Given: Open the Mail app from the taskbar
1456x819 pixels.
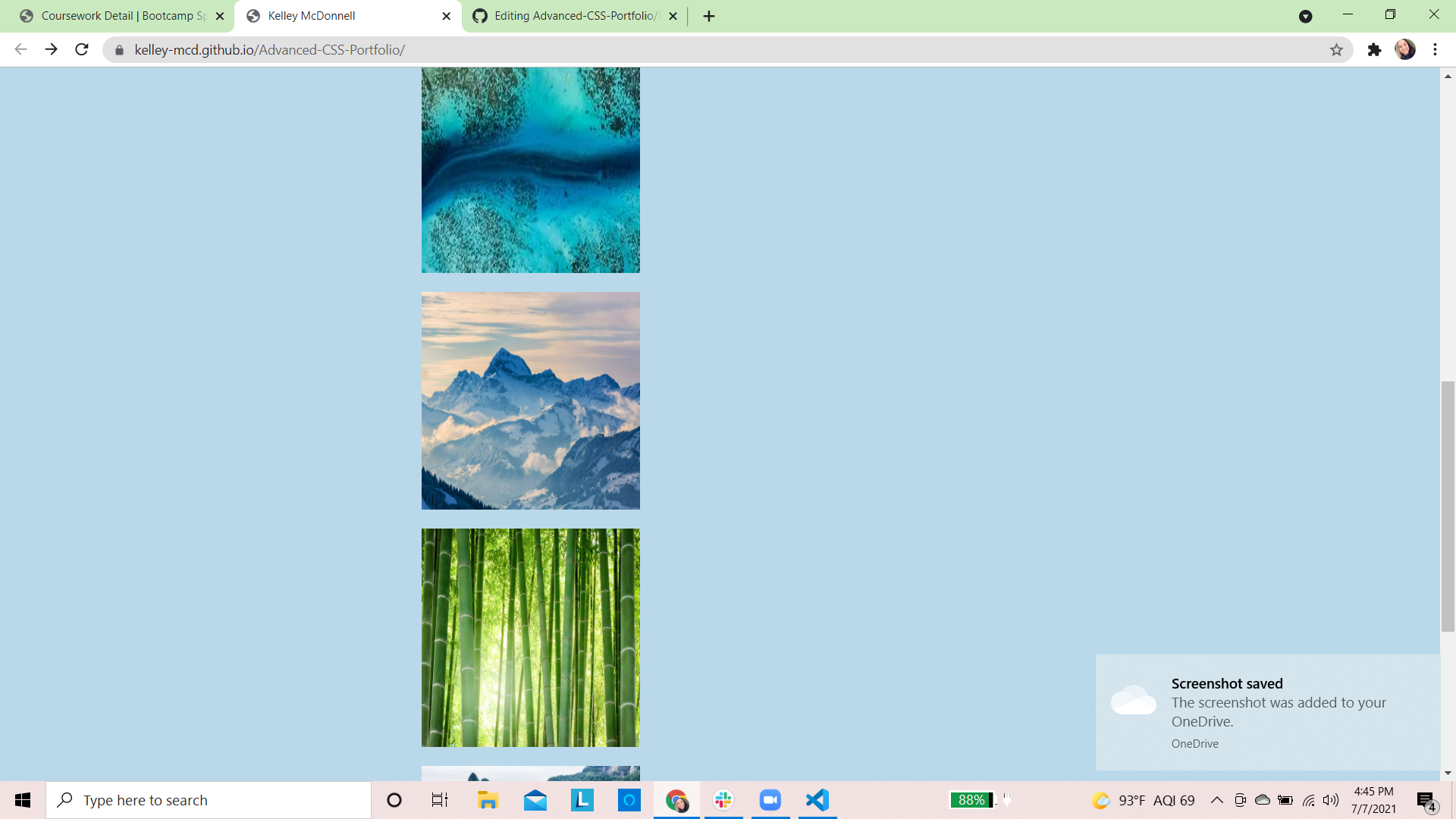Looking at the screenshot, I should [535, 799].
